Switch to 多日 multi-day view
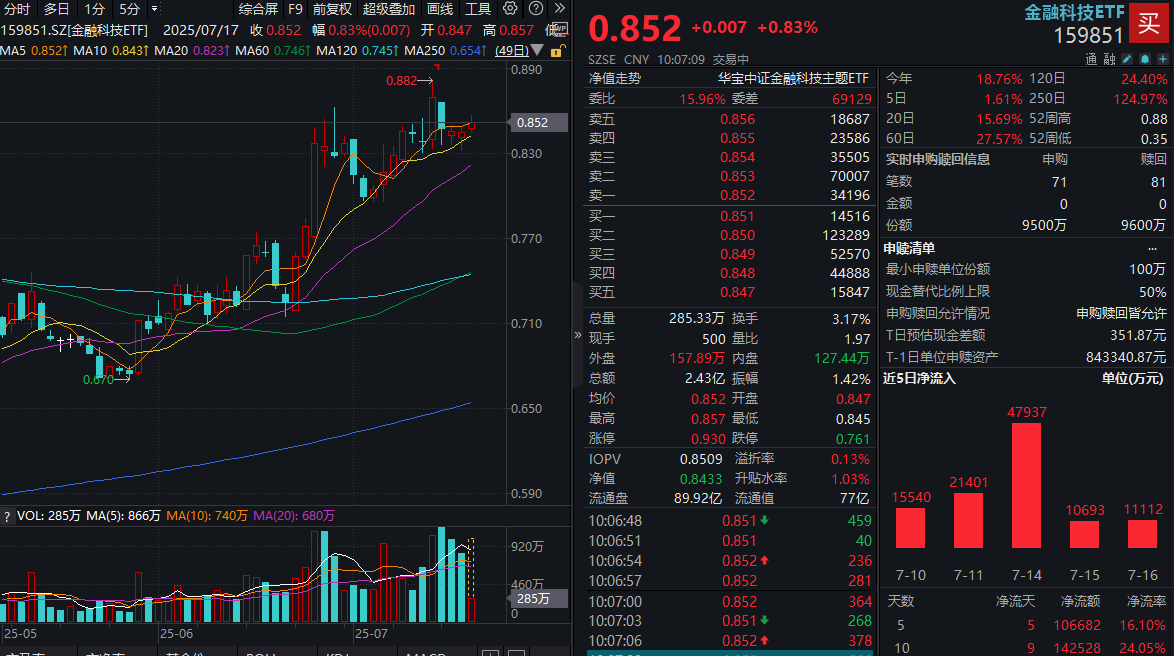The width and height of the screenshot is (1174, 656). [56, 9]
